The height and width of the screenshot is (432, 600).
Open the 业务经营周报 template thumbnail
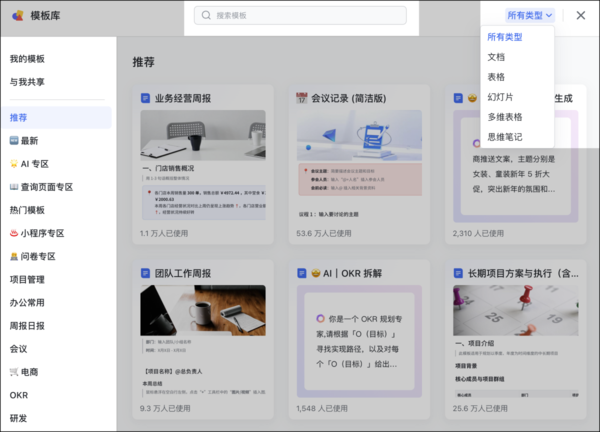point(203,165)
